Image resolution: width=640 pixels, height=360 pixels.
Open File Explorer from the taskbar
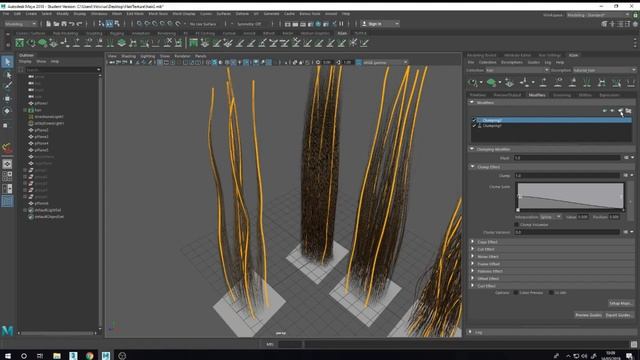(57, 356)
